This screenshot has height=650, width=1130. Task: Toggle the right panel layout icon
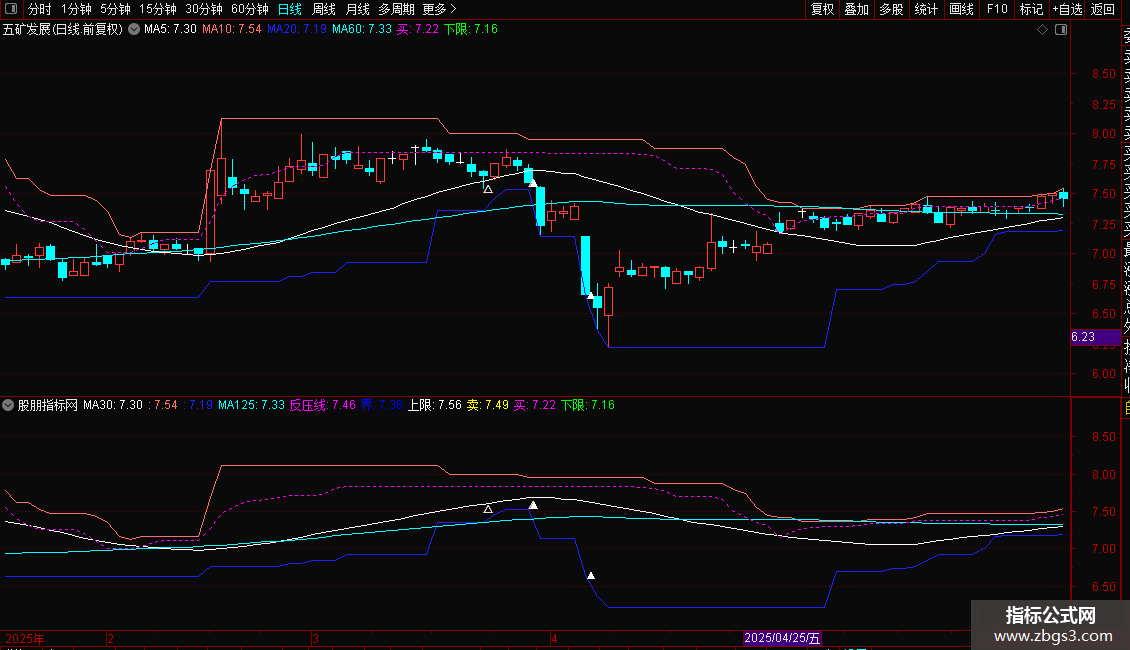click(x=1061, y=30)
